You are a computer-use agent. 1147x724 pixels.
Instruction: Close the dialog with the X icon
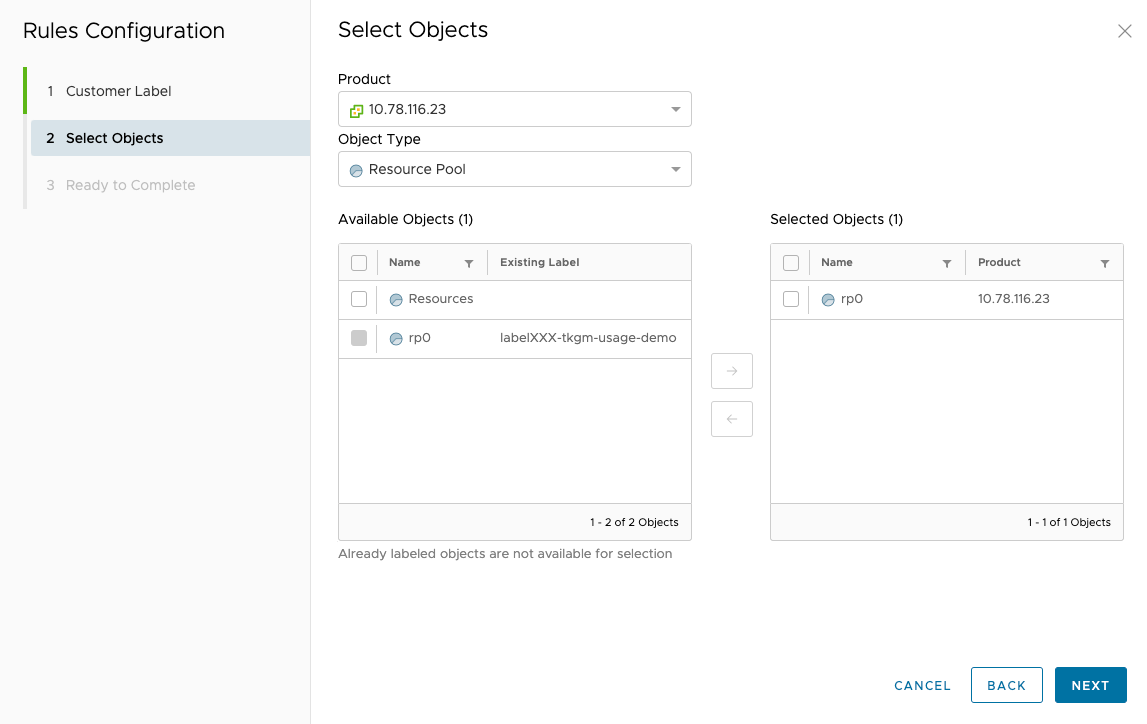1124,31
